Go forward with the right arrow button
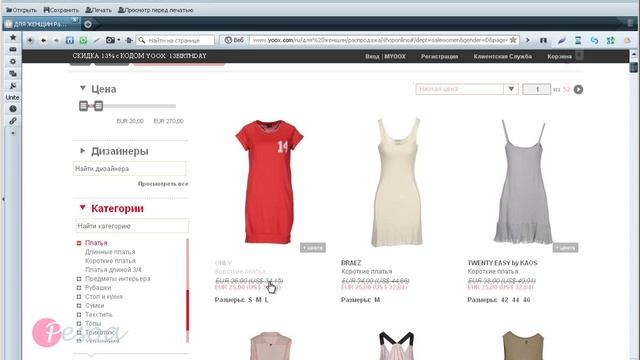 coord(56,40)
